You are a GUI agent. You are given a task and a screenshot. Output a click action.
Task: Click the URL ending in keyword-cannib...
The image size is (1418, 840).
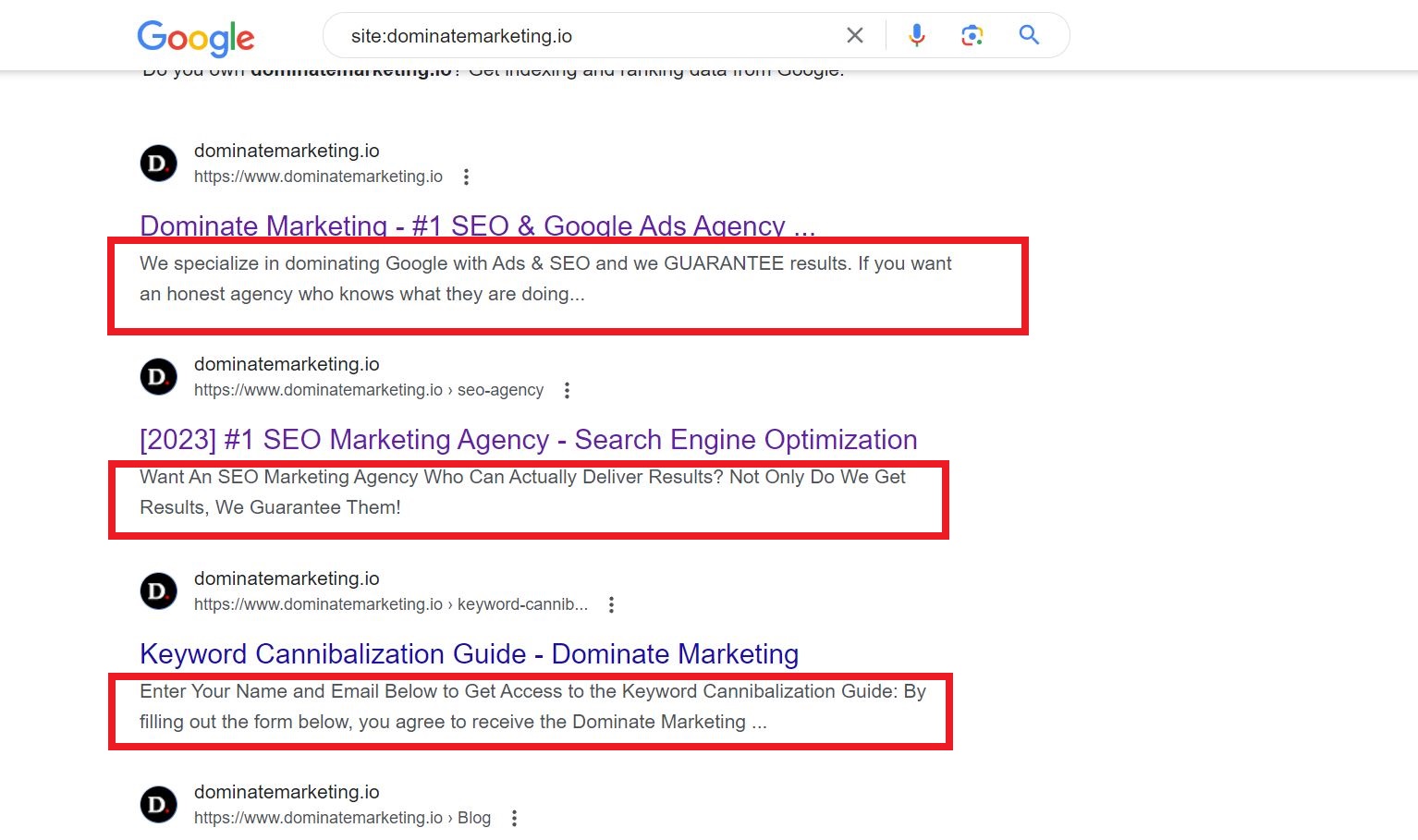click(391, 604)
